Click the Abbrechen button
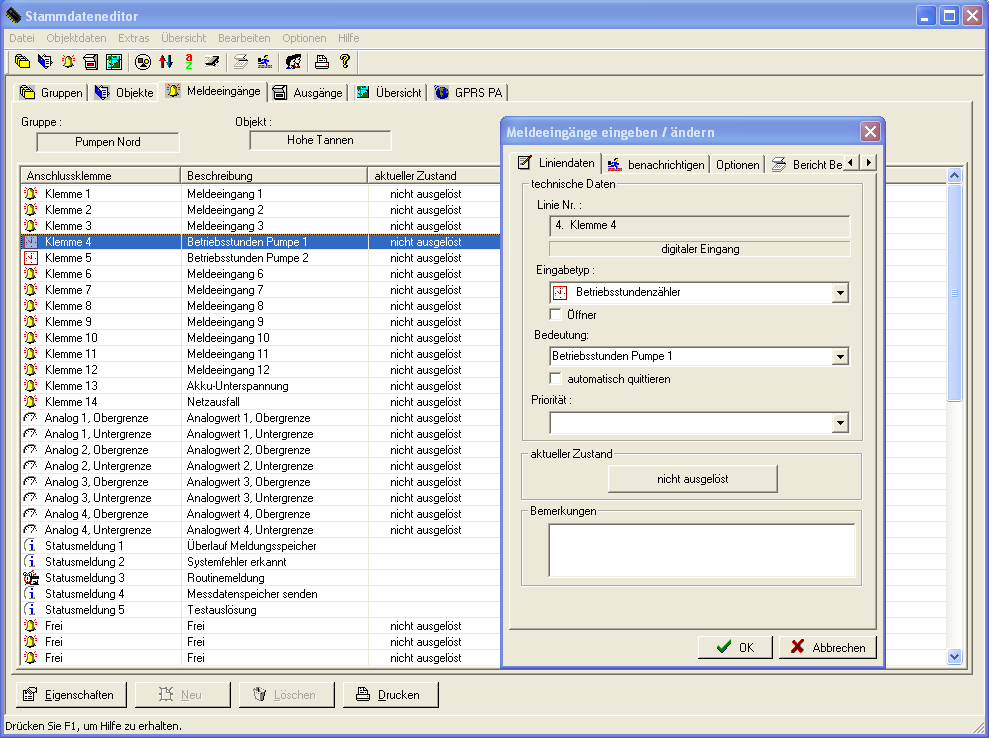The image size is (989, 738). 828,647
